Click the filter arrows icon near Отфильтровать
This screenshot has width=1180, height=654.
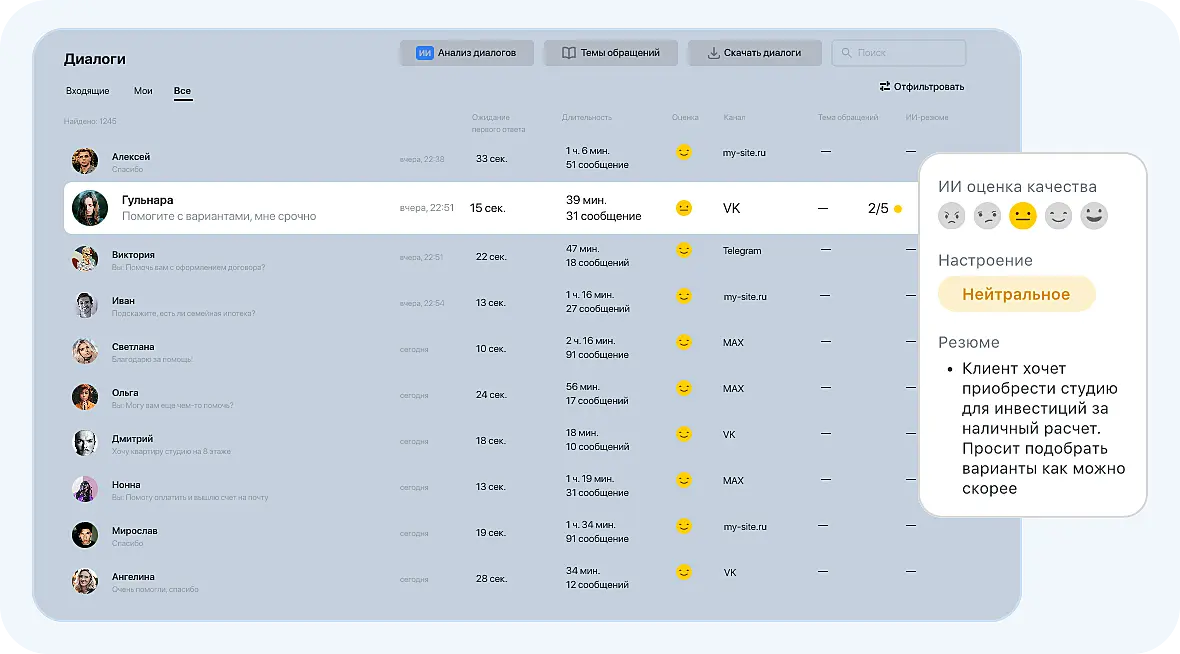coord(885,87)
